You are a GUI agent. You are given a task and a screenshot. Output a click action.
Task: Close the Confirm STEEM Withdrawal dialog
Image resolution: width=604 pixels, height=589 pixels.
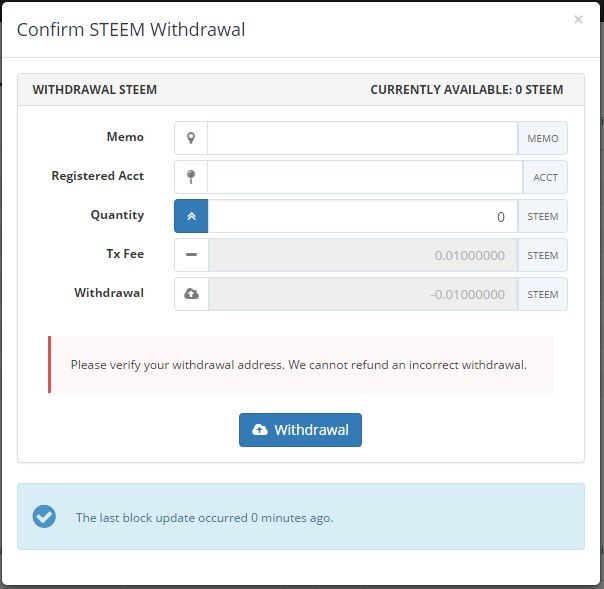click(x=578, y=20)
